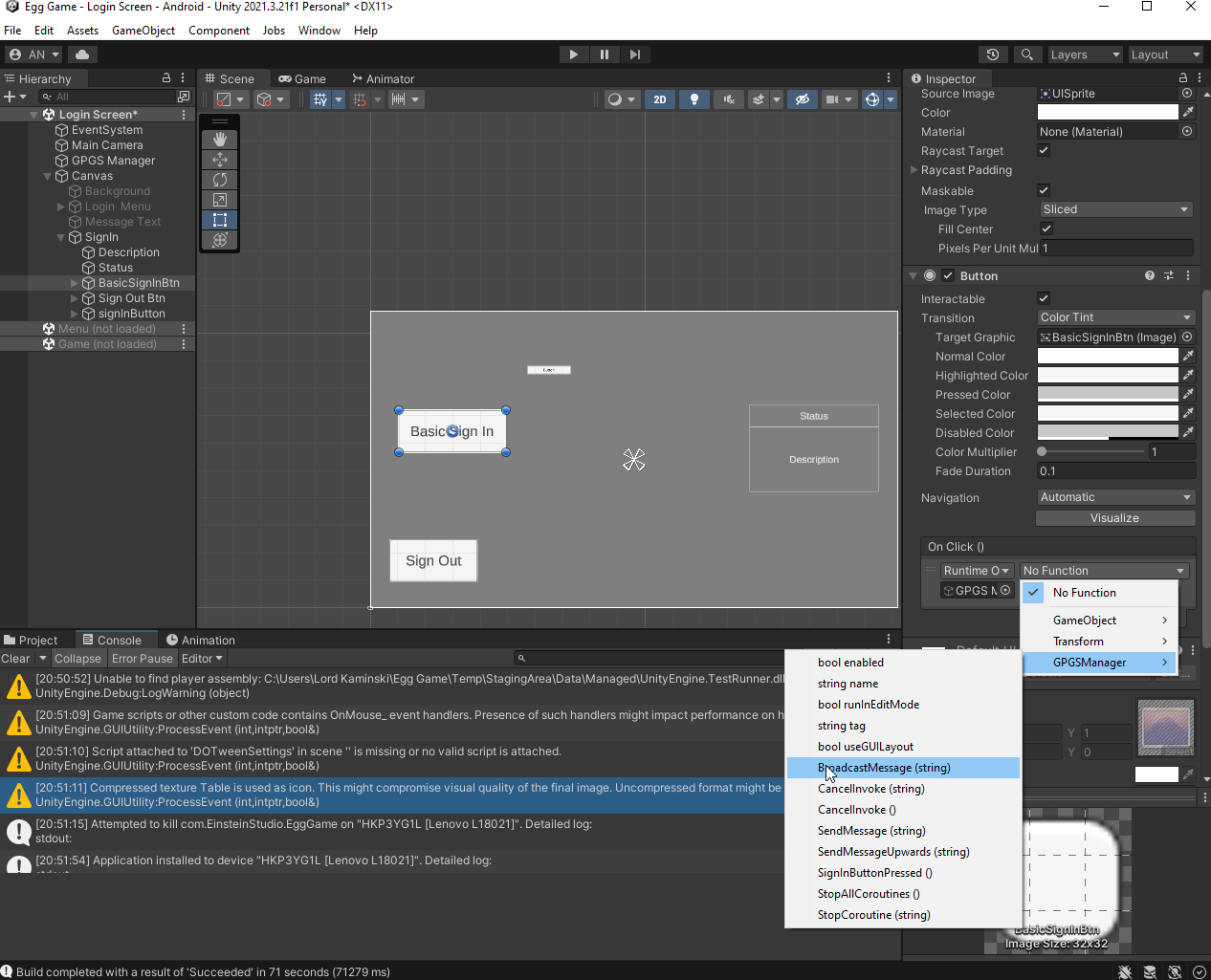This screenshot has height=980, width=1211.
Task: Toggle Scene audio mute
Action: click(729, 99)
